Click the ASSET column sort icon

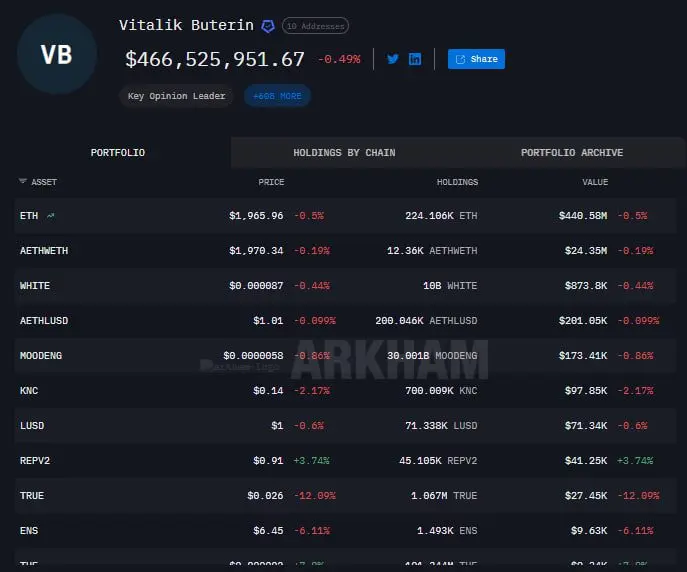tap(23, 181)
